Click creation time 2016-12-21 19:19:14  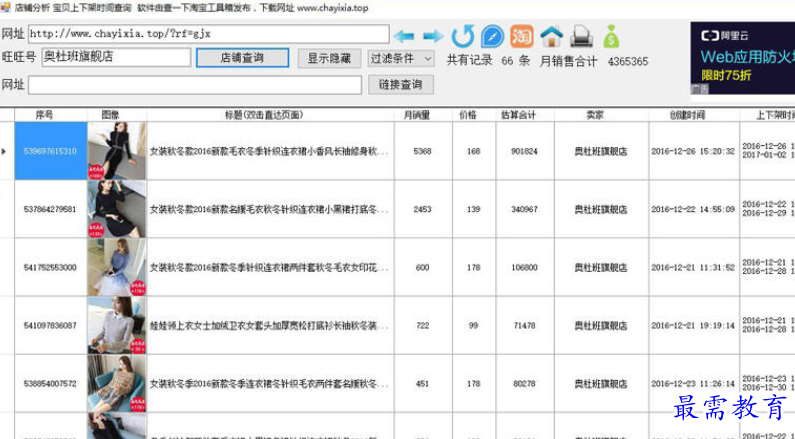click(x=693, y=325)
